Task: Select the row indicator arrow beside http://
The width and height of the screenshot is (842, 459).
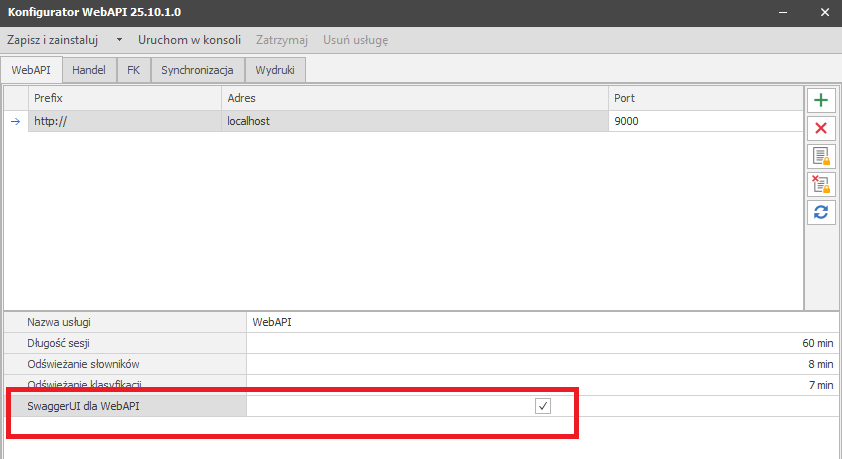Action: tap(15, 121)
